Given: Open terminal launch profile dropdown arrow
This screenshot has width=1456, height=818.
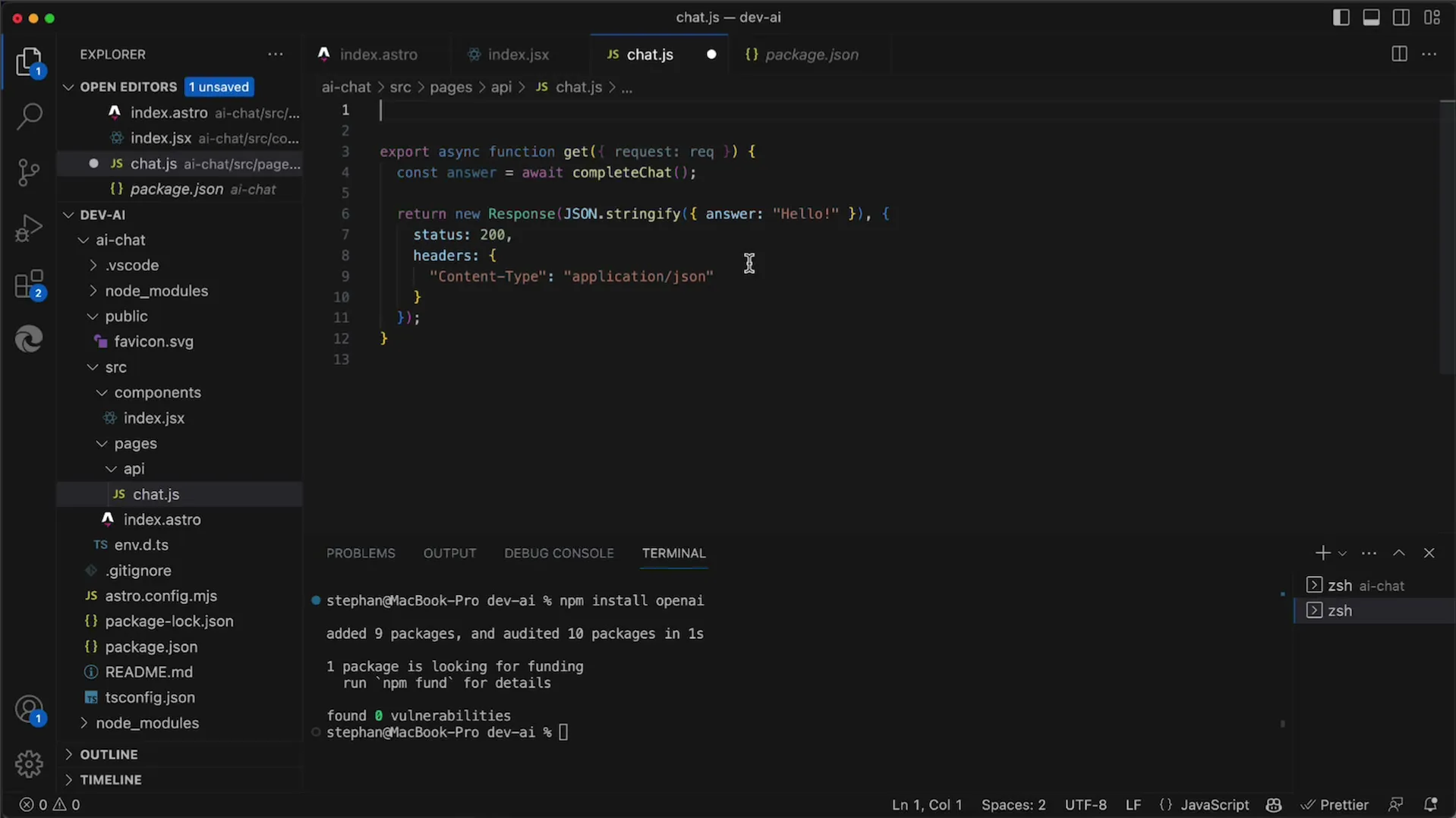Looking at the screenshot, I should (x=1342, y=554).
